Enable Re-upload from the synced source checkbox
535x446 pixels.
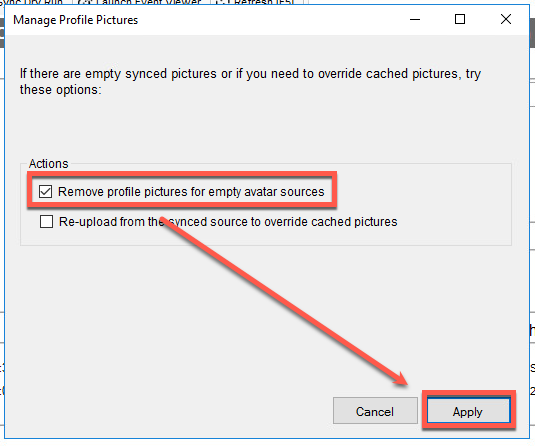coord(46,221)
